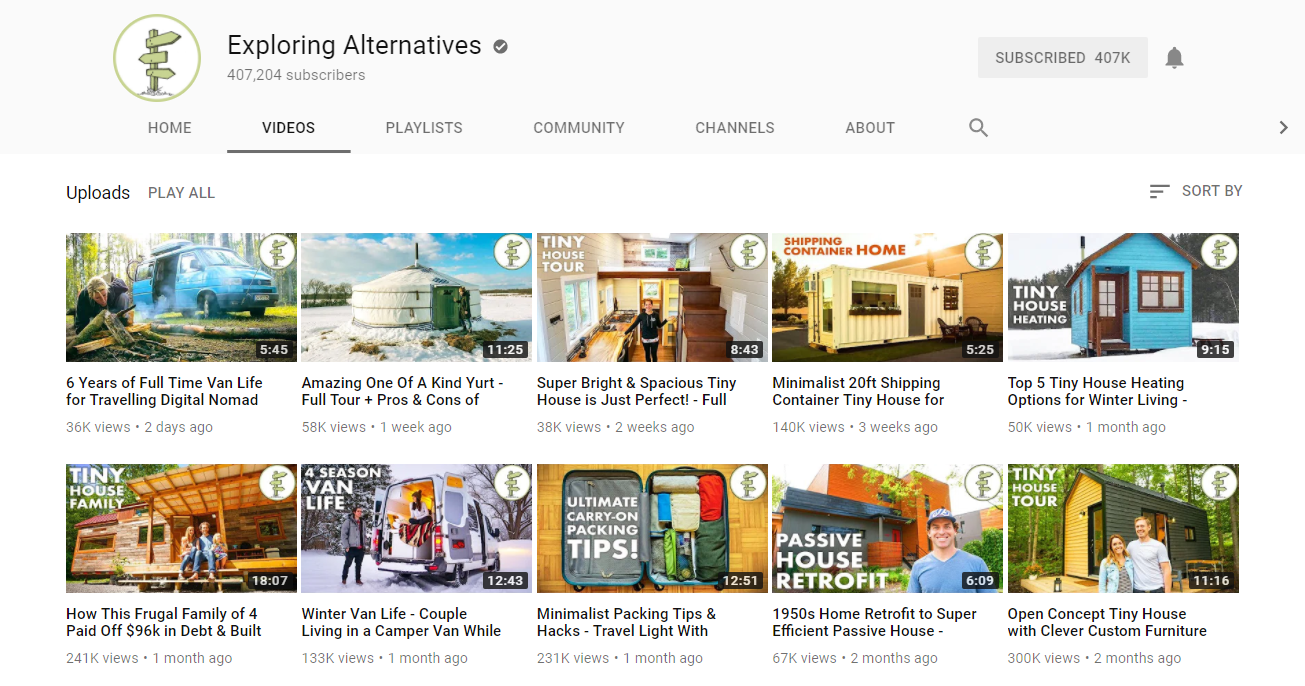Screen dimensions: 1305x686
Task: Open the Channels tab
Action: coord(735,128)
